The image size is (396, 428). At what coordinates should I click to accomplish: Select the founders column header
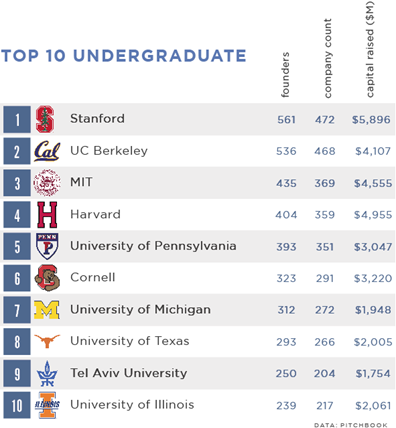[285, 75]
